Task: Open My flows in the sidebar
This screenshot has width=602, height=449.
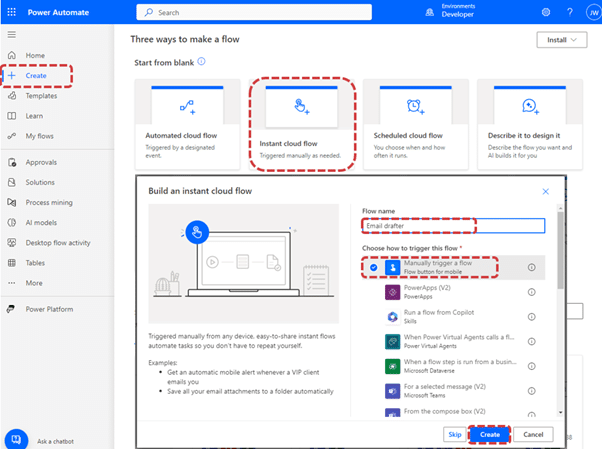Action: (x=40, y=136)
